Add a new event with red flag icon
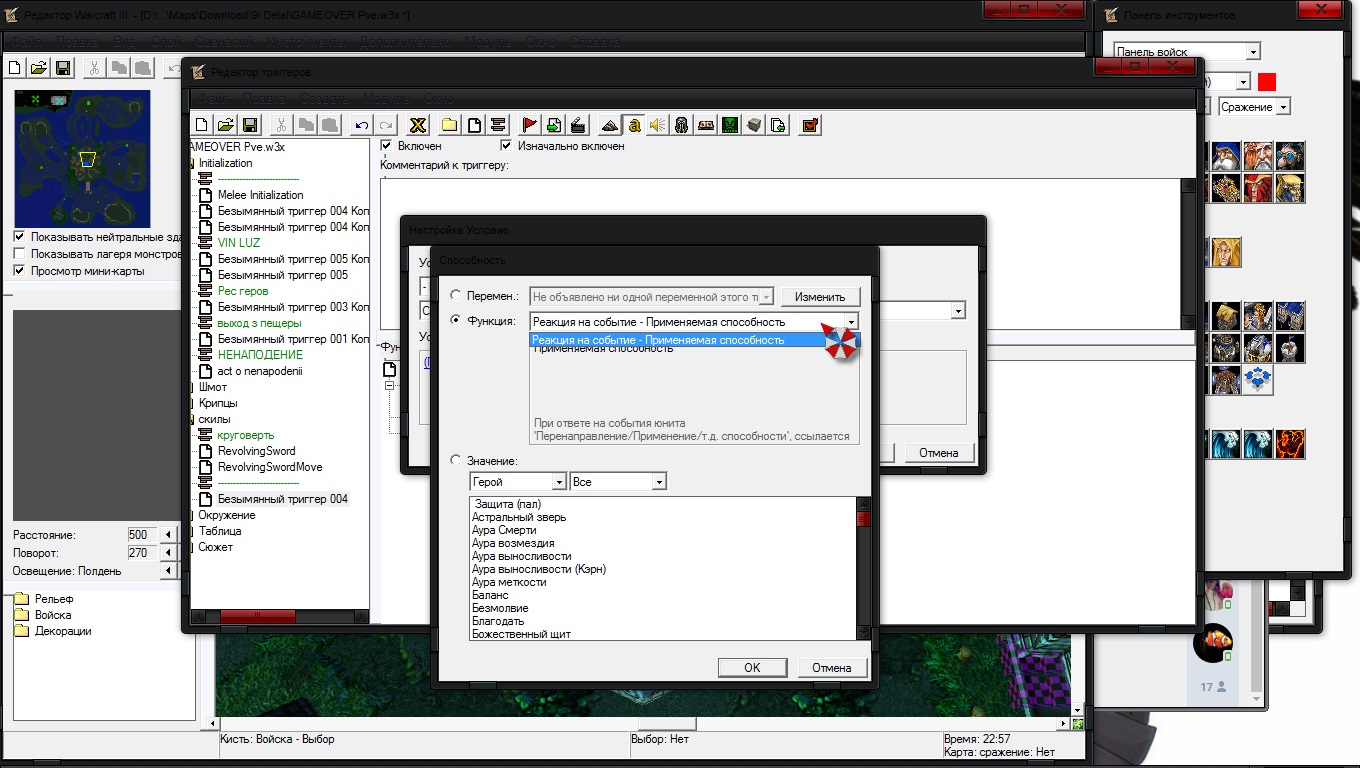This screenshot has height=768, width=1360. click(x=530, y=125)
